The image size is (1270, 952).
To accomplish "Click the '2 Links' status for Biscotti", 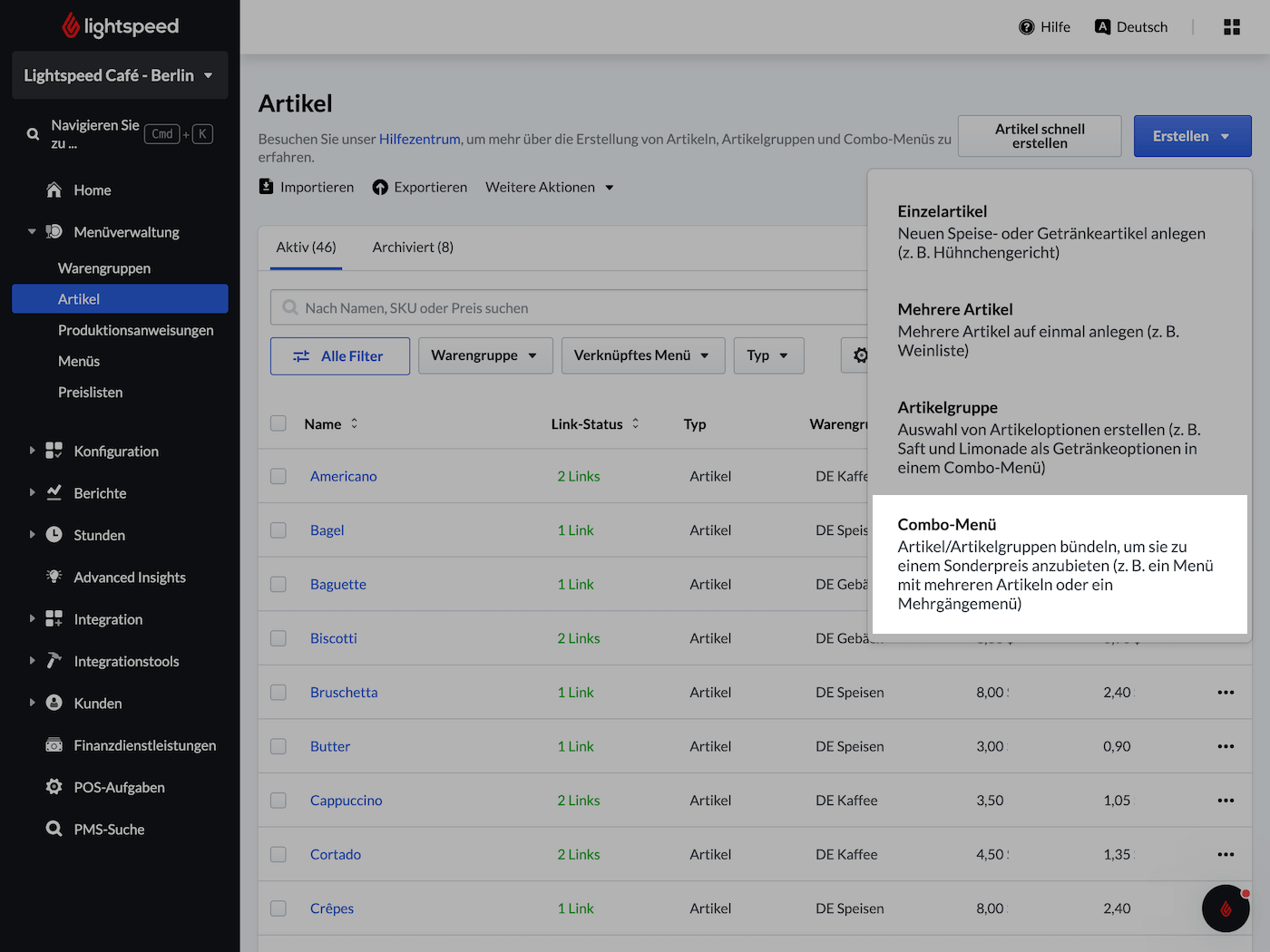I will click(579, 638).
